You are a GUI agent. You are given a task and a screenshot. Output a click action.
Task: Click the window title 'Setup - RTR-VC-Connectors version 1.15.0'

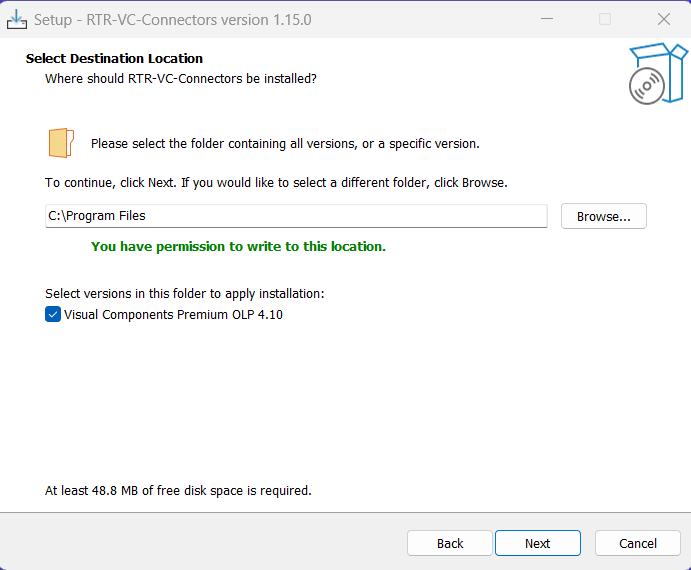[x=173, y=20]
